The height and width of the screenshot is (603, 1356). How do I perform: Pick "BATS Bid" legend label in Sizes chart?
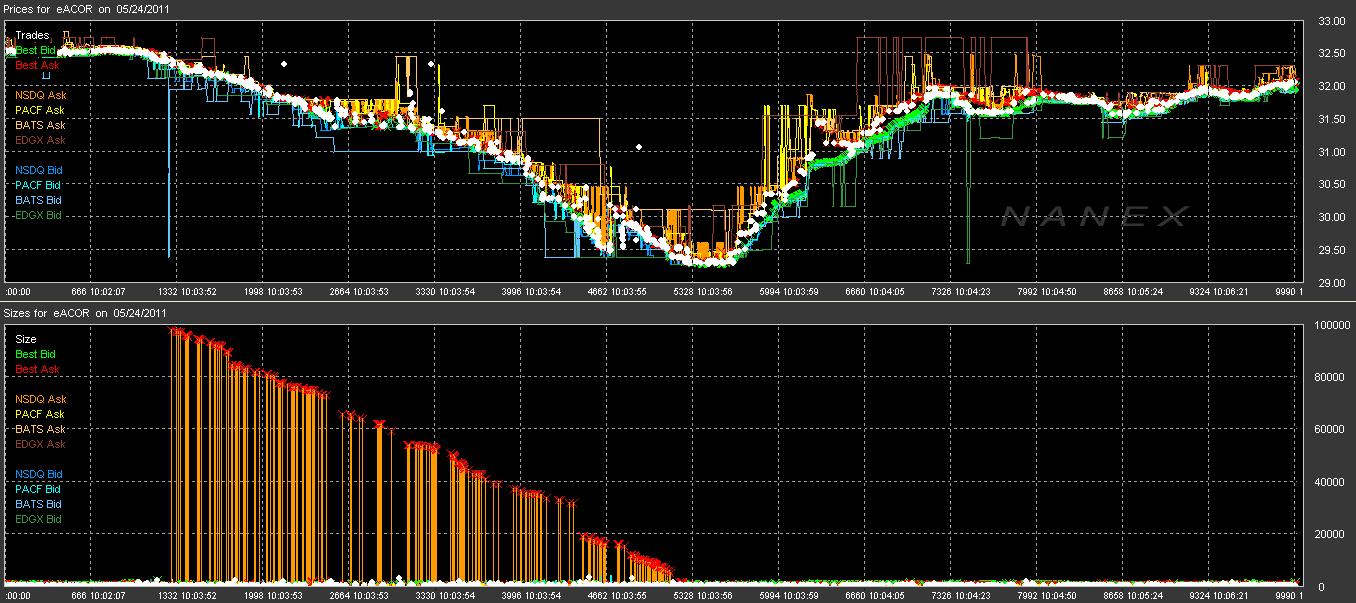coord(38,504)
